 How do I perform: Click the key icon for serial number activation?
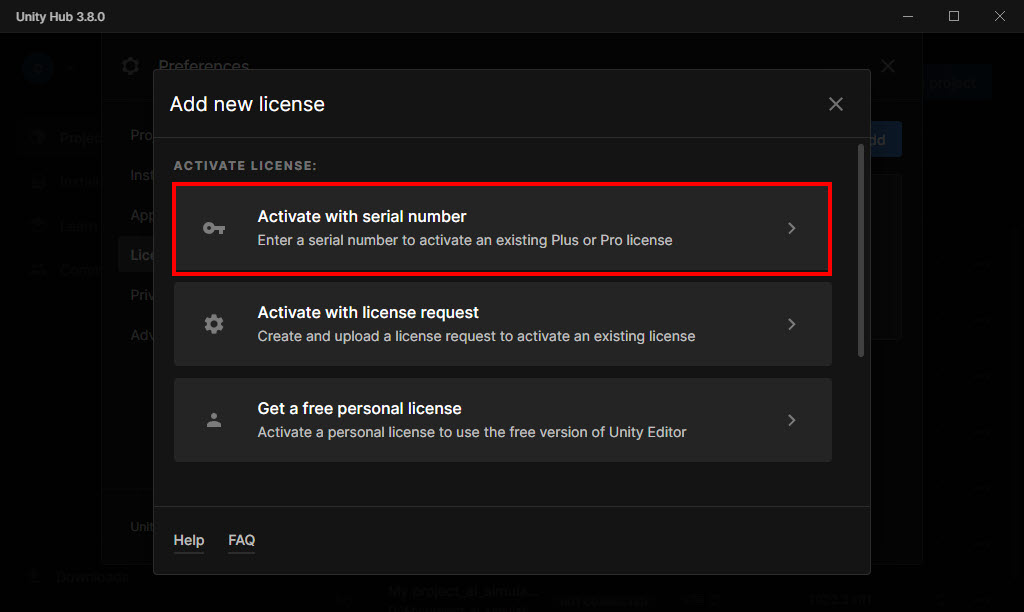point(214,228)
